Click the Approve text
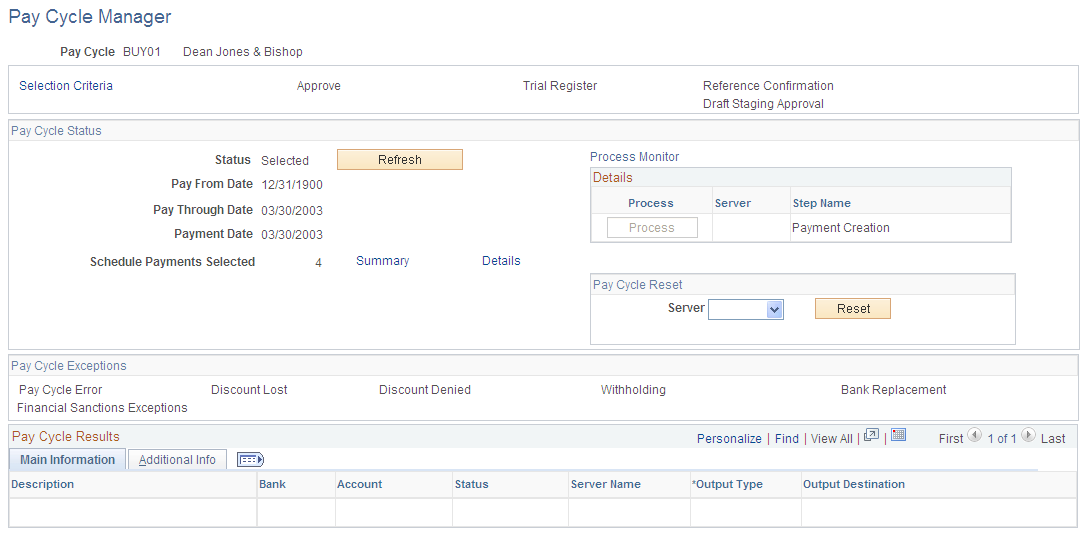The width and height of the screenshot is (1085, 536). coord(319,86)
